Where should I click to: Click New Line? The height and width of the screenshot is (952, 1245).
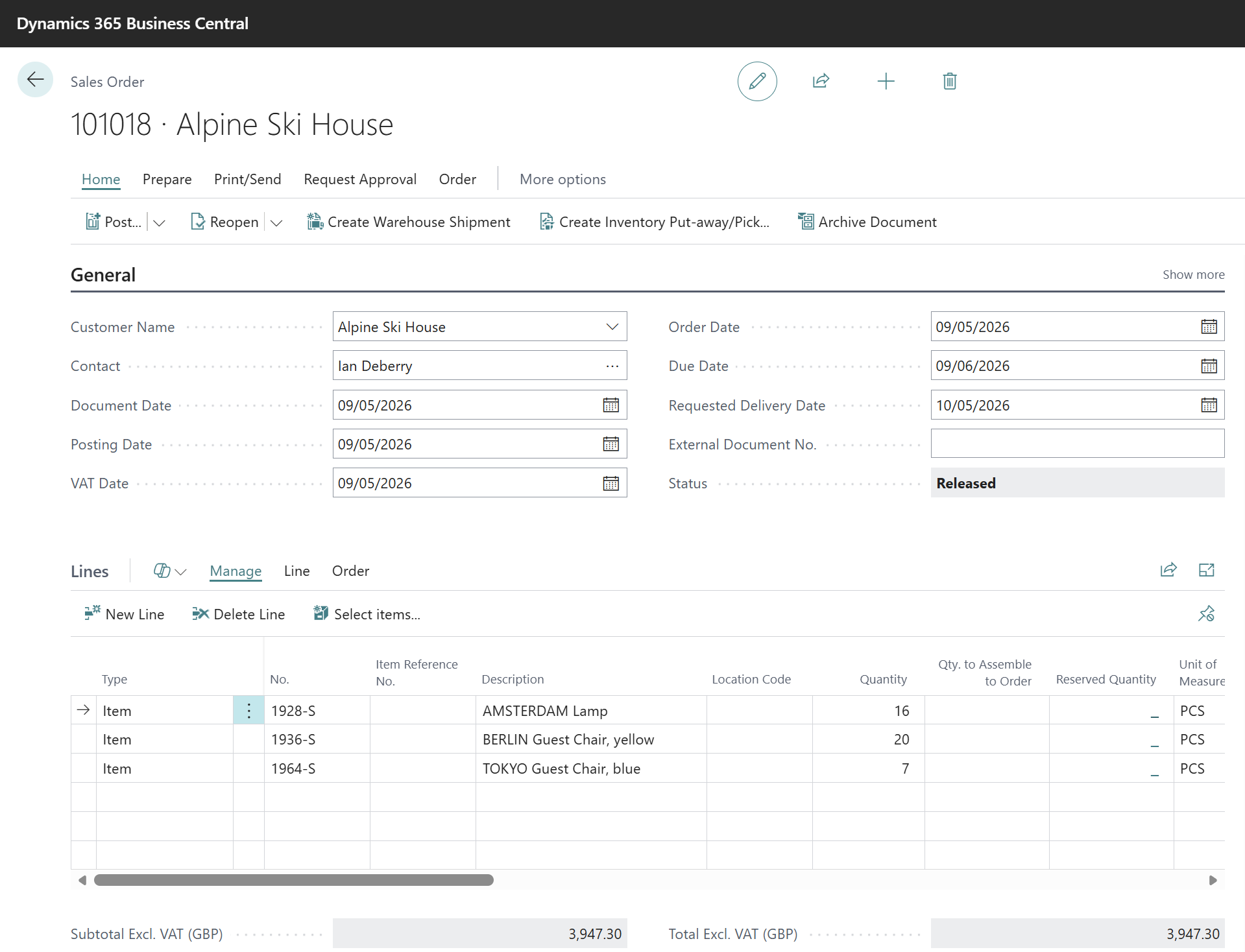click(124, 614)
